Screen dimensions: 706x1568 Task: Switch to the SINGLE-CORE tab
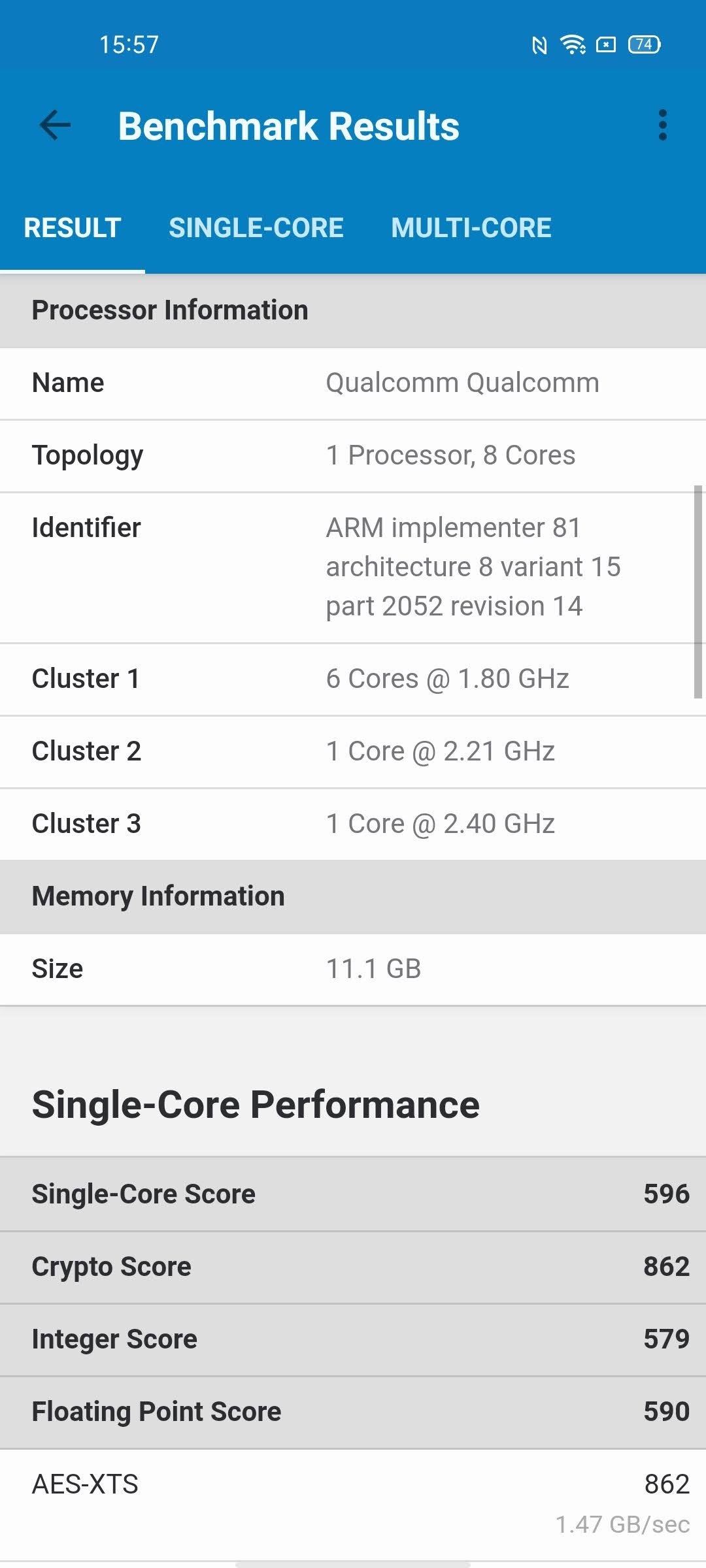pyautogui.click(x=256, y=228)
